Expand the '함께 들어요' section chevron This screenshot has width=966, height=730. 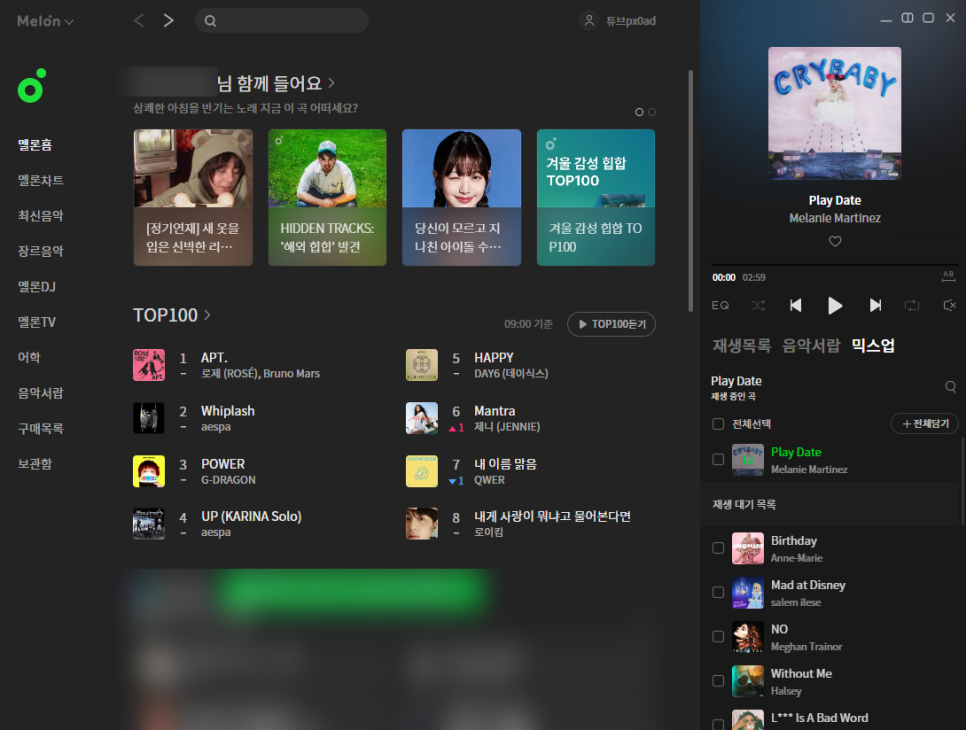coord(331,83)
